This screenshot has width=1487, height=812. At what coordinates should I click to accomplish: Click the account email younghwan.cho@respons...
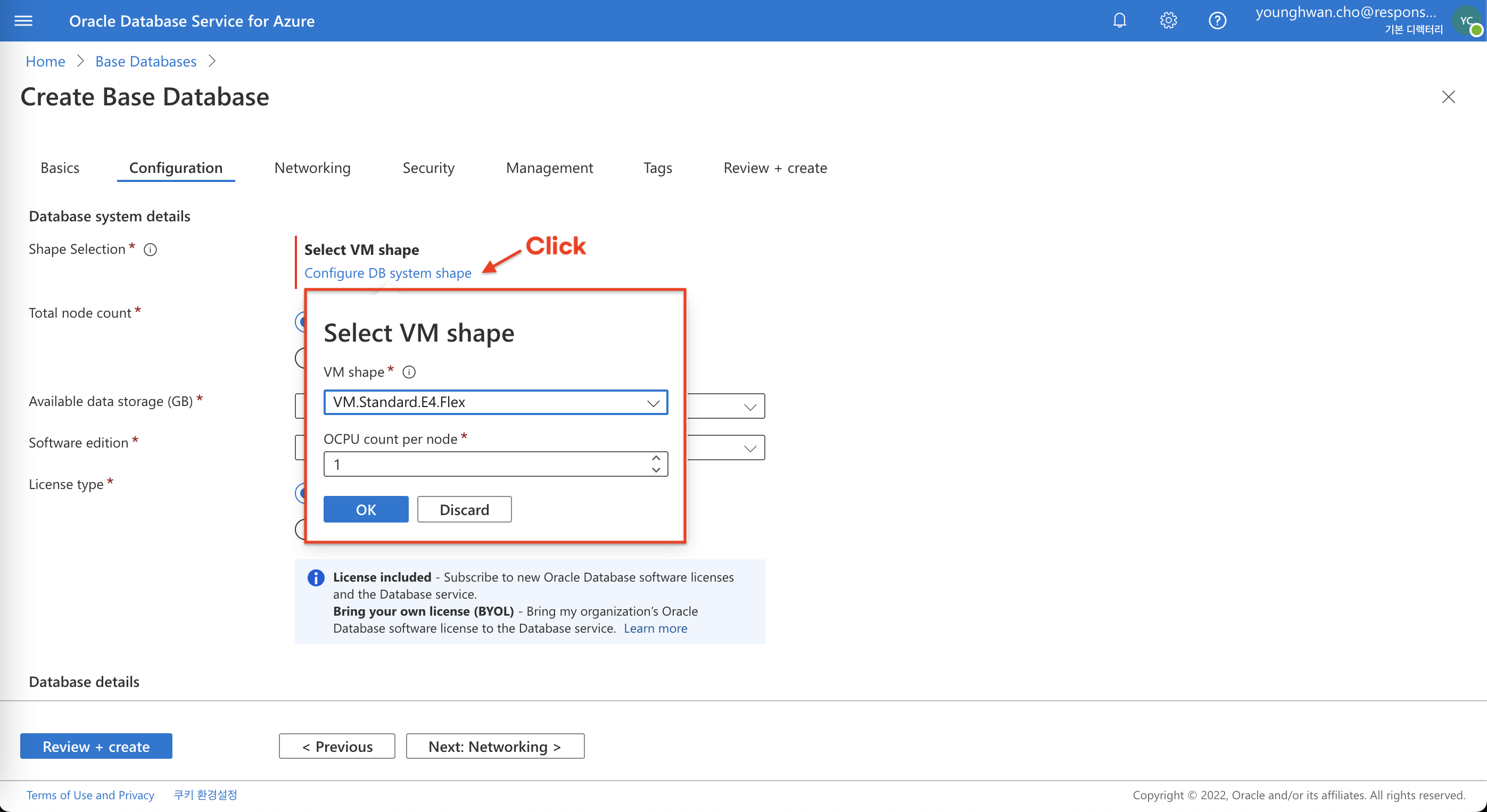click(1345, 12)
